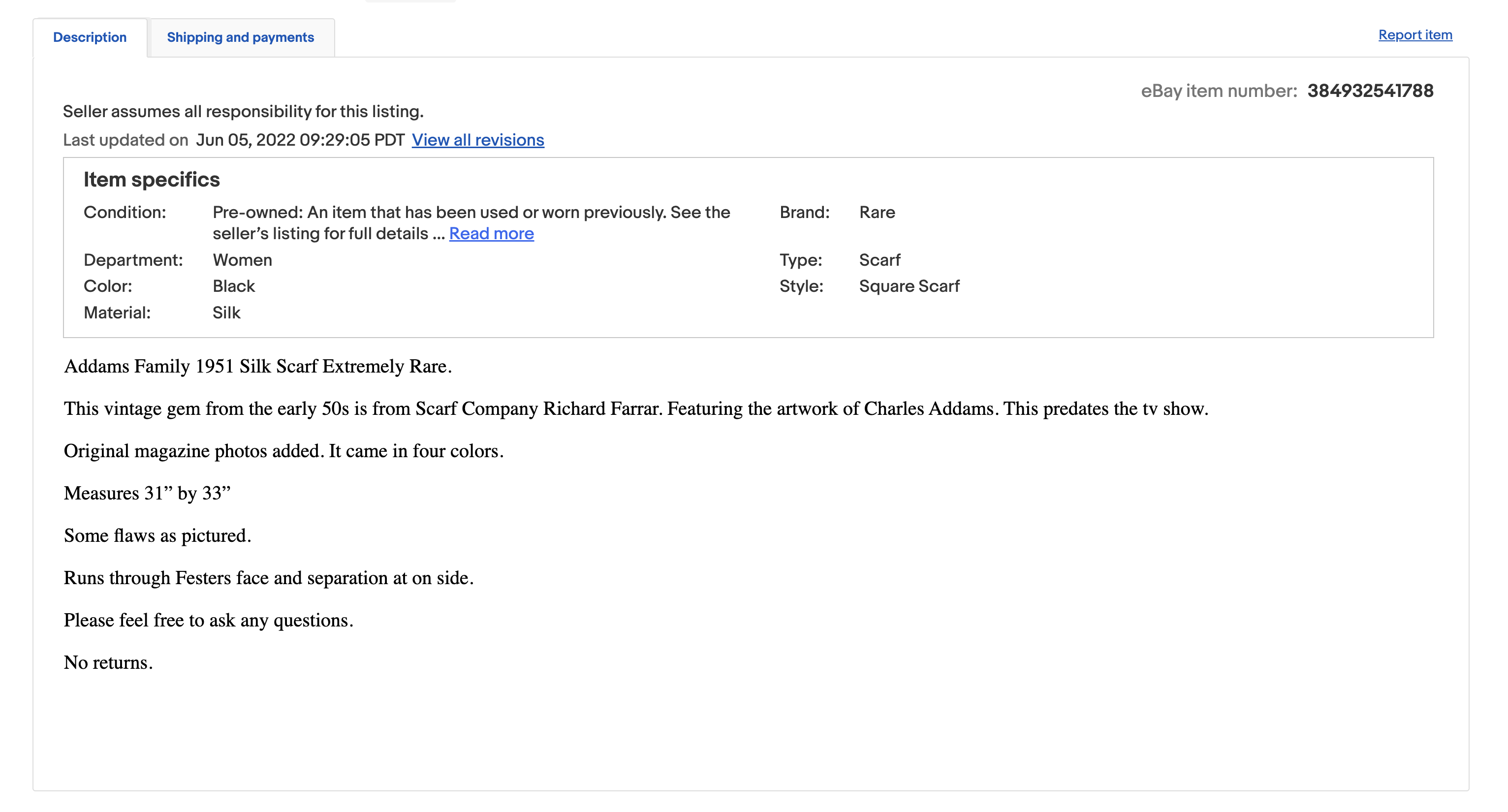This screenshot has height=812, width=1508.
Task: Select the Brand value Rare
Action: pos(877,212)
